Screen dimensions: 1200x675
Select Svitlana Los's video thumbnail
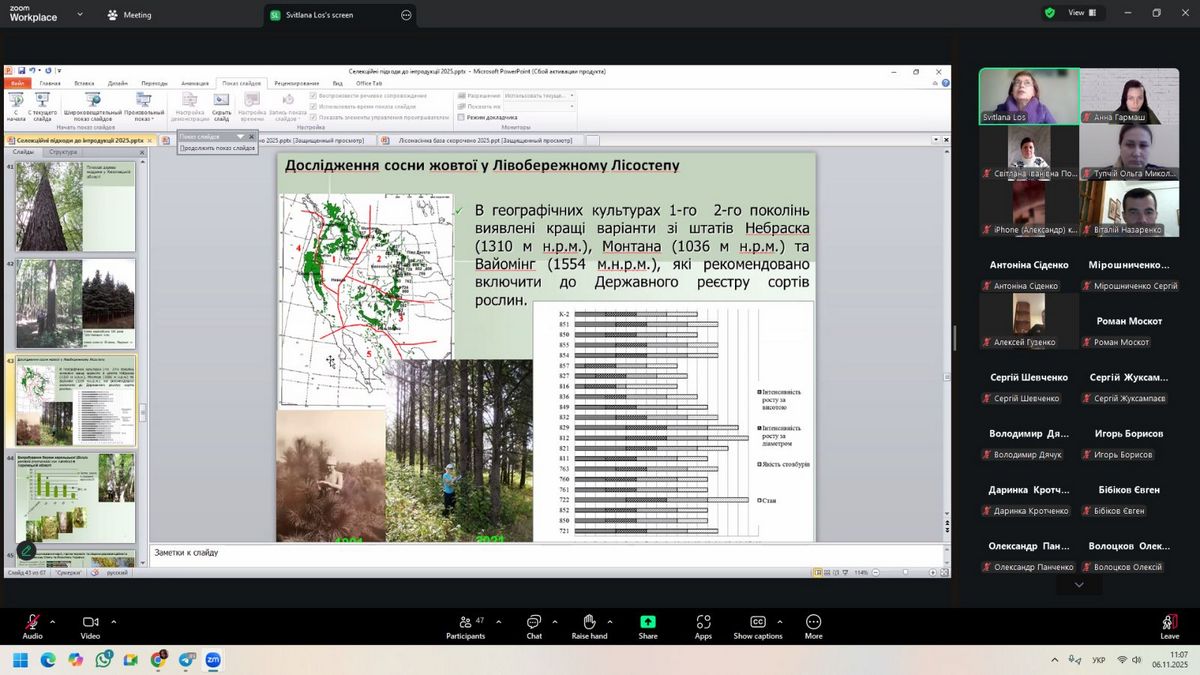click(1029, 96)
